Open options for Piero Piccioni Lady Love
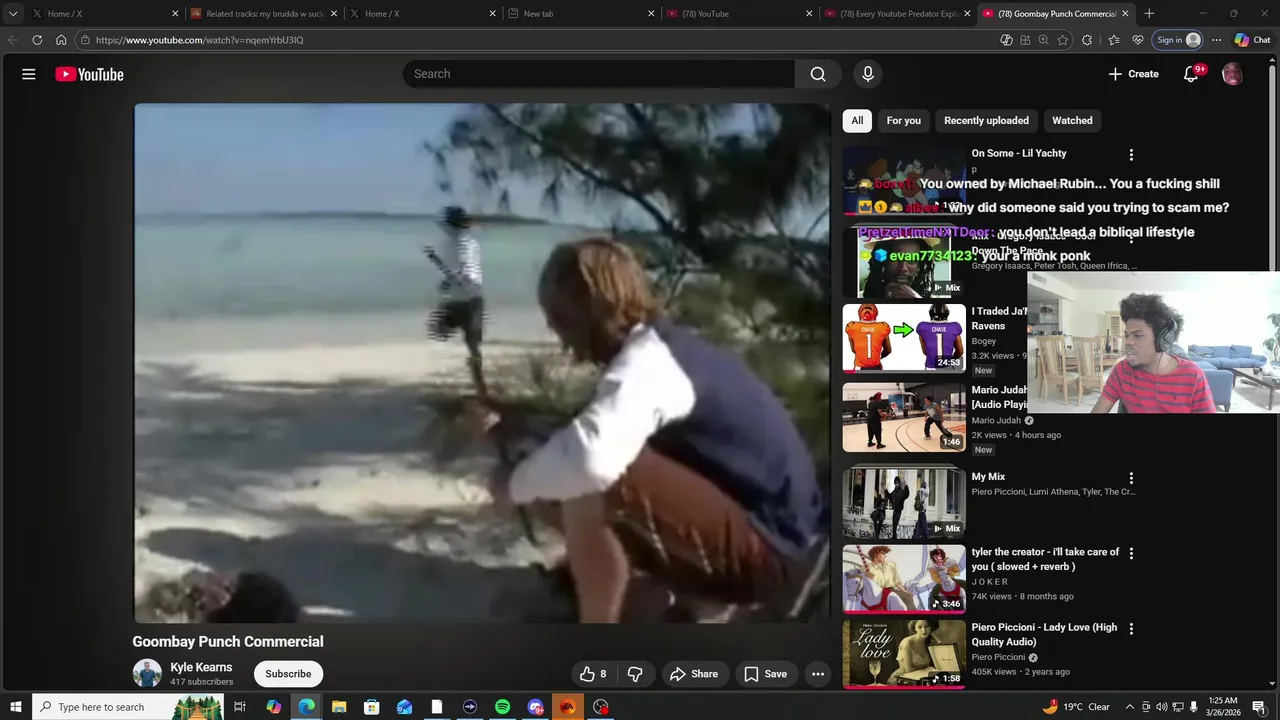Image resolution: width=1280 pixels, height=720 pixels. (1131, 629)
